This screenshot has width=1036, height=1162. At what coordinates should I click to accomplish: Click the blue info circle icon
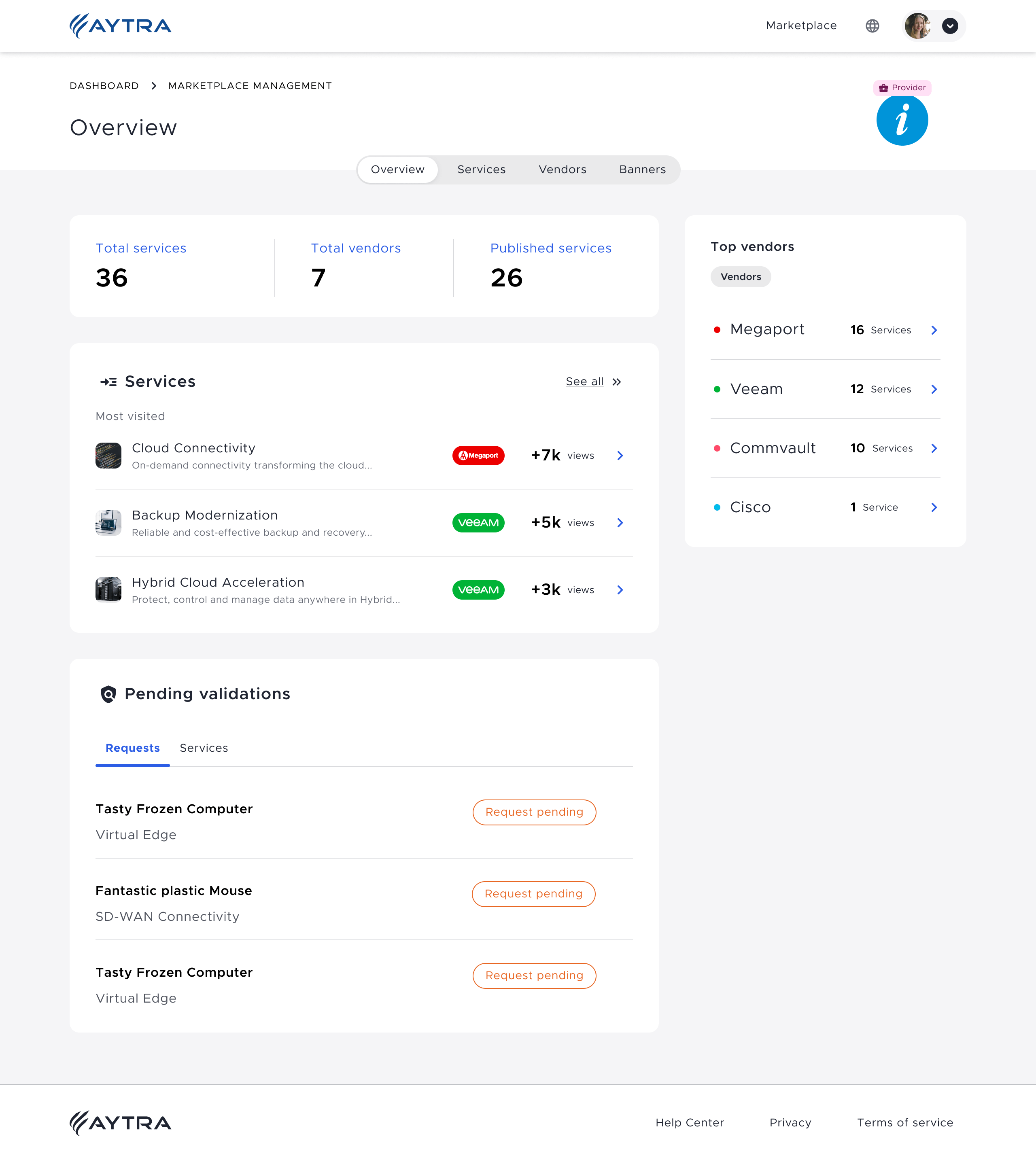[x=902, y=120]
